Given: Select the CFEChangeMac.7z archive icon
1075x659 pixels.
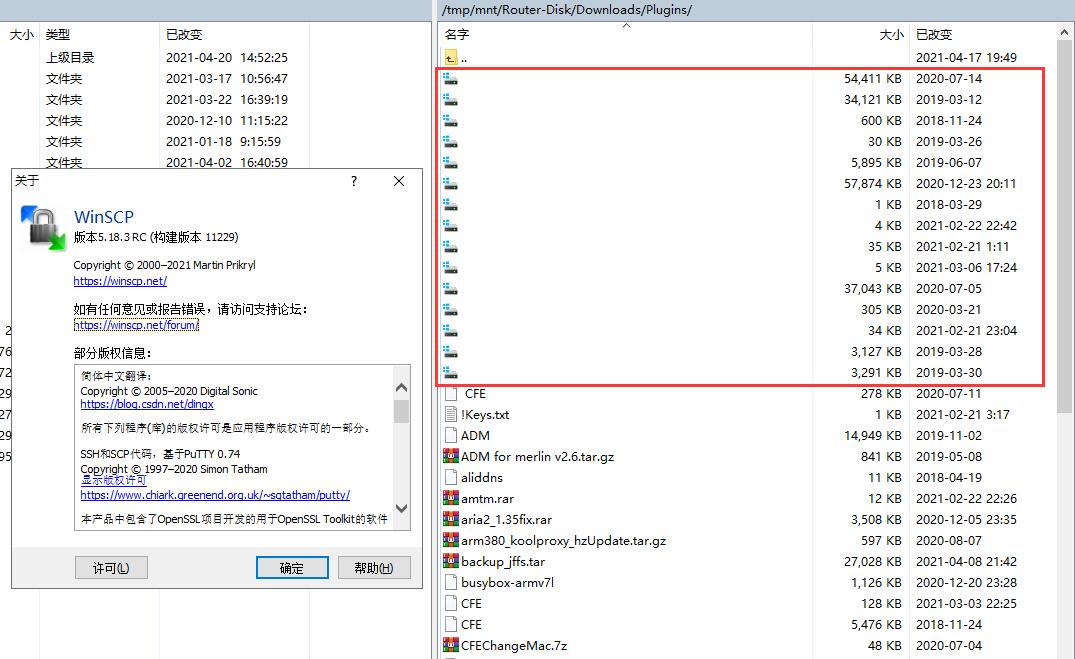Looking at the screenshot, I should click(451, 646).
